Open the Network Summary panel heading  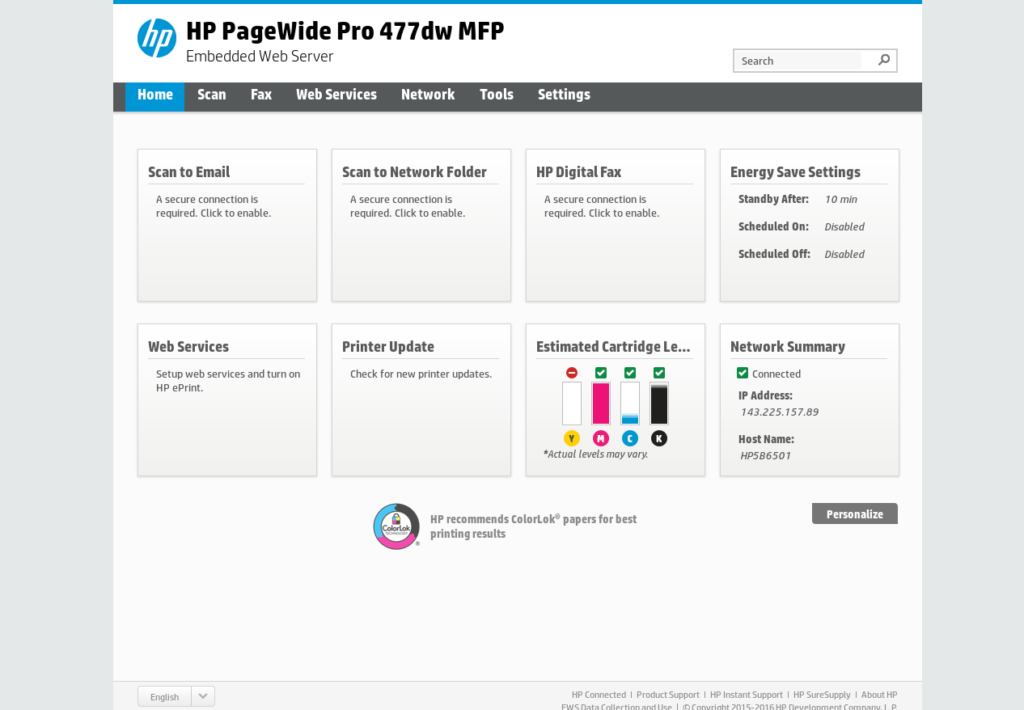[x=788, y=347]
